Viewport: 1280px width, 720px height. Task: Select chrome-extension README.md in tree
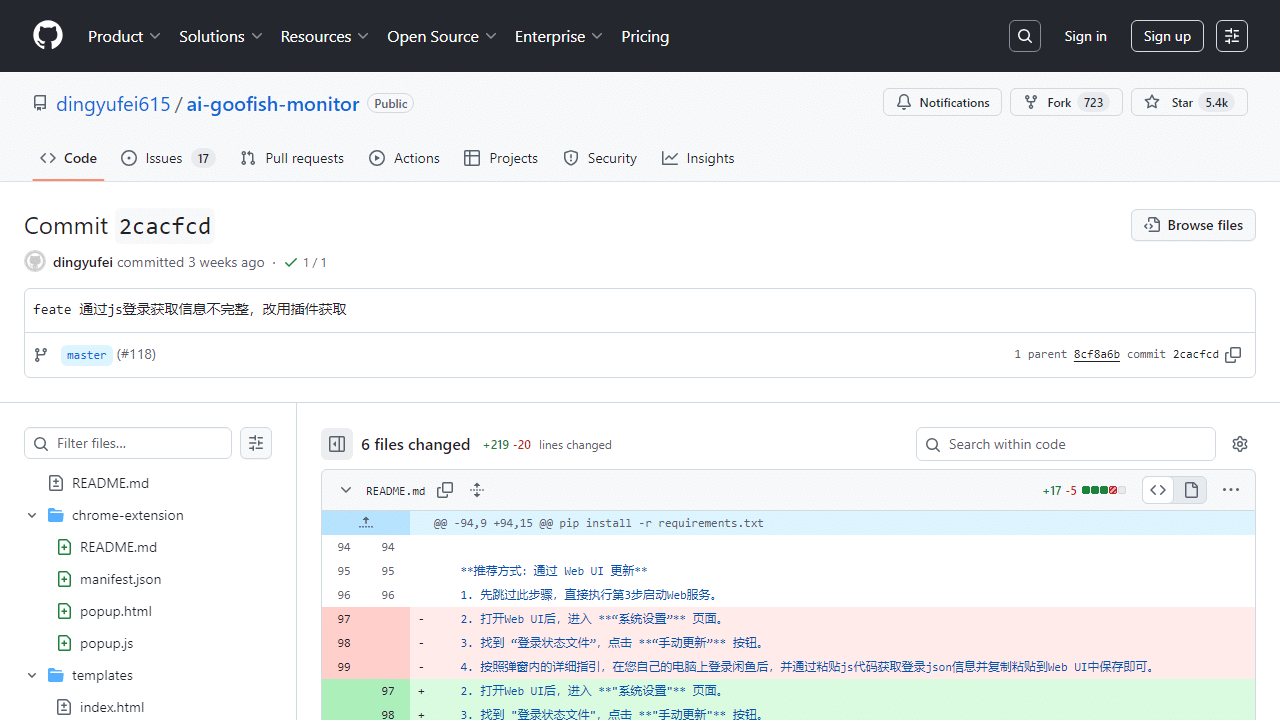(x=118, y=547)
